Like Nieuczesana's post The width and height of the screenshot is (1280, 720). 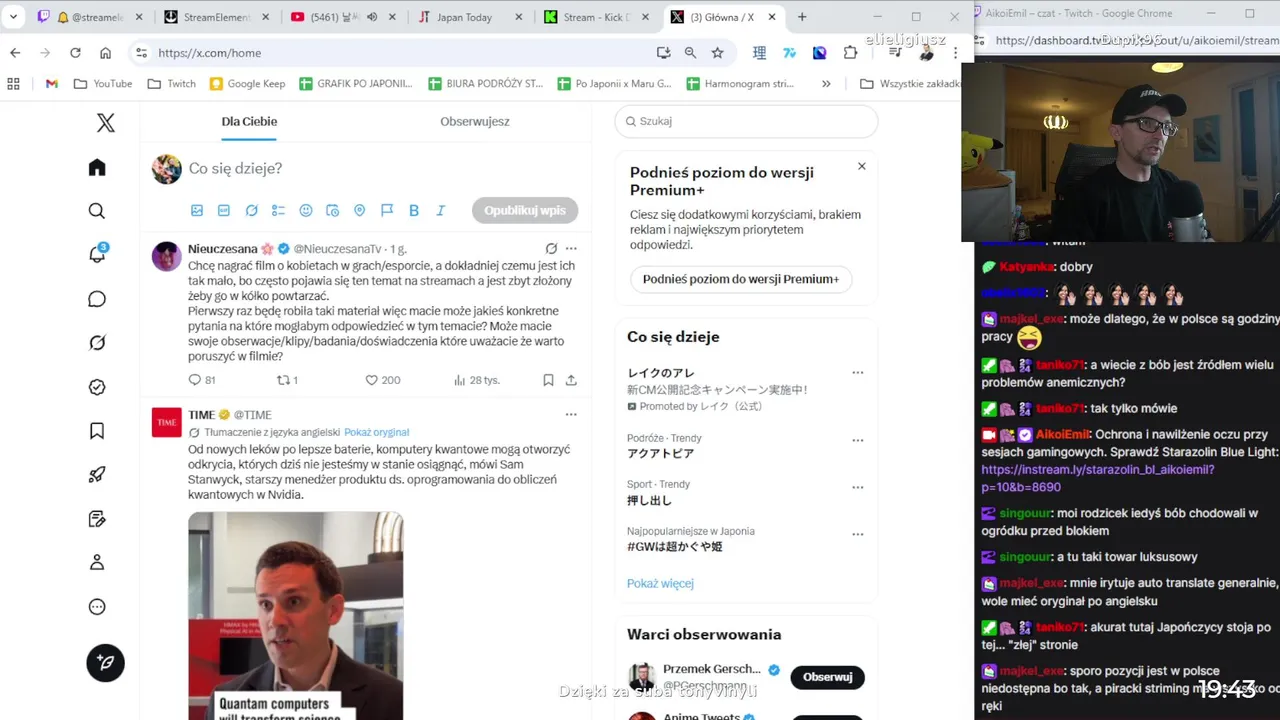point(382,380)
